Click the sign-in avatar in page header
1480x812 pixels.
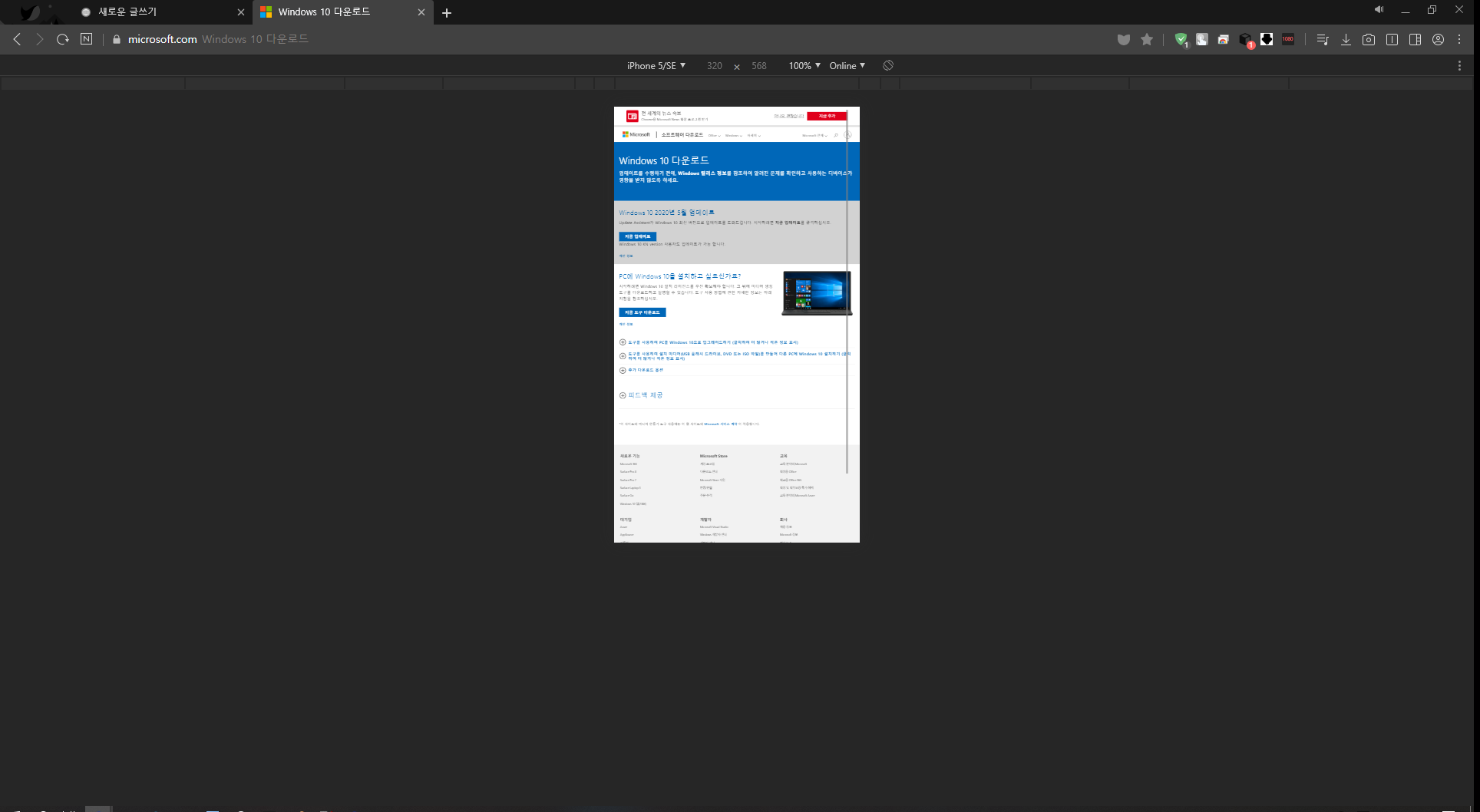[x=847, y=135]
